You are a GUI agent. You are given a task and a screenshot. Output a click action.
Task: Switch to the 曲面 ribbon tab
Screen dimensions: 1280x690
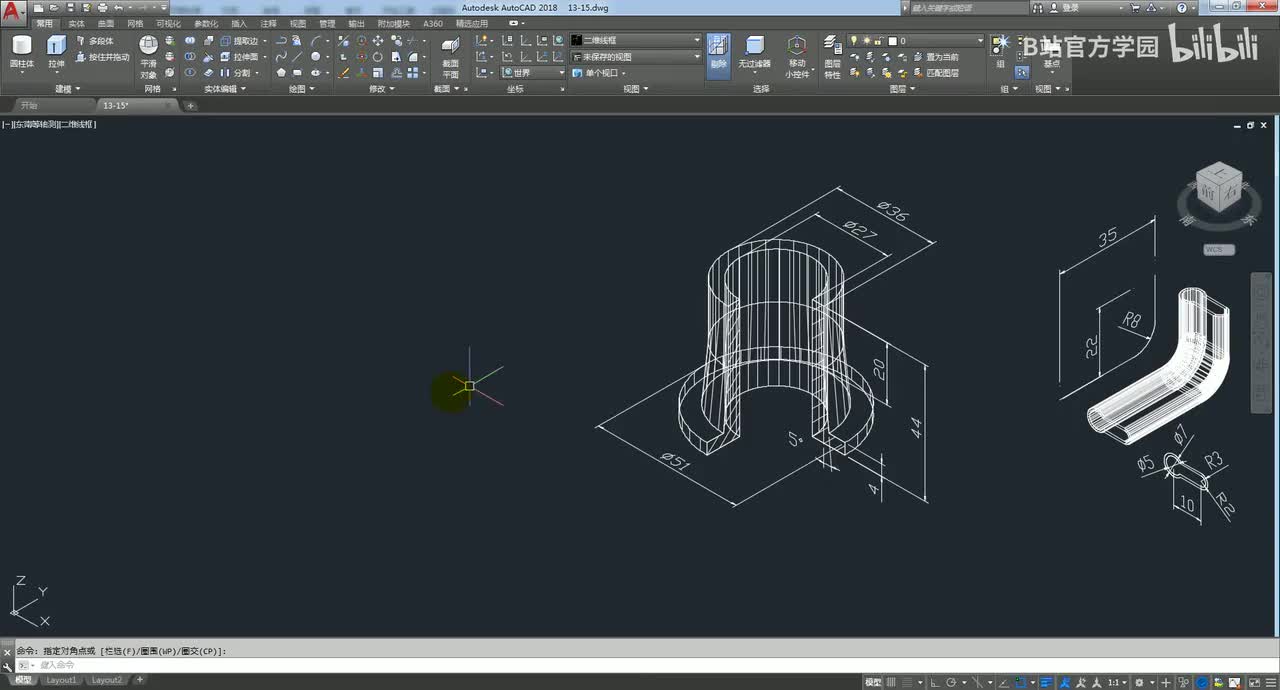click(x=106, y=23)
